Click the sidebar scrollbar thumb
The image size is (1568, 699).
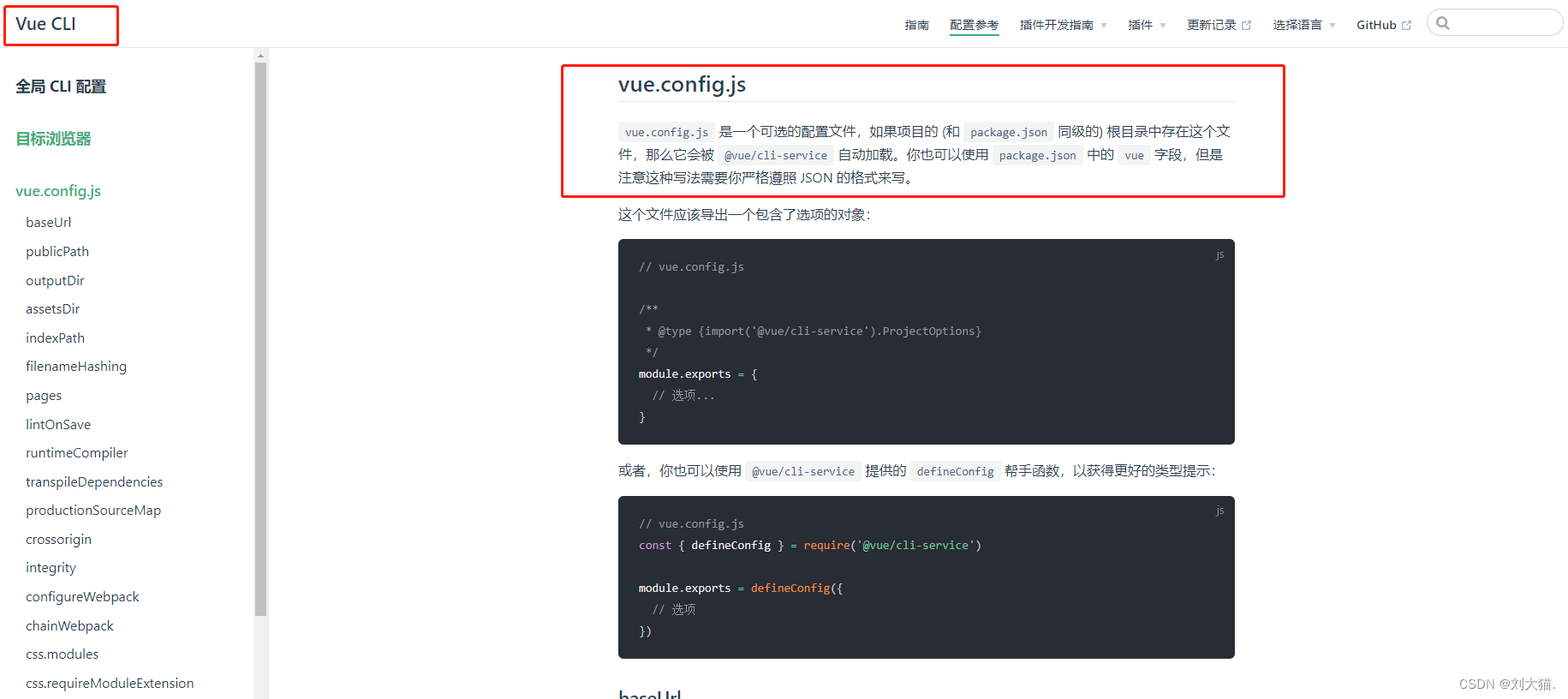[260, 338]
